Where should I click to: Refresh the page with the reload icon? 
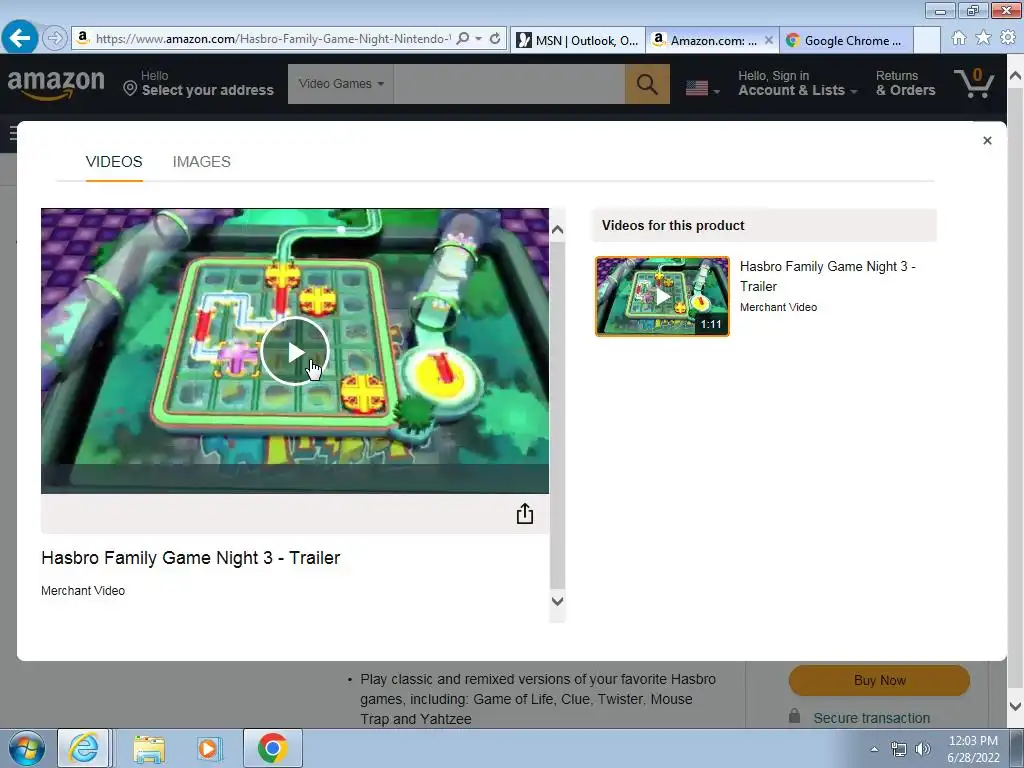(x=495, y=39)
